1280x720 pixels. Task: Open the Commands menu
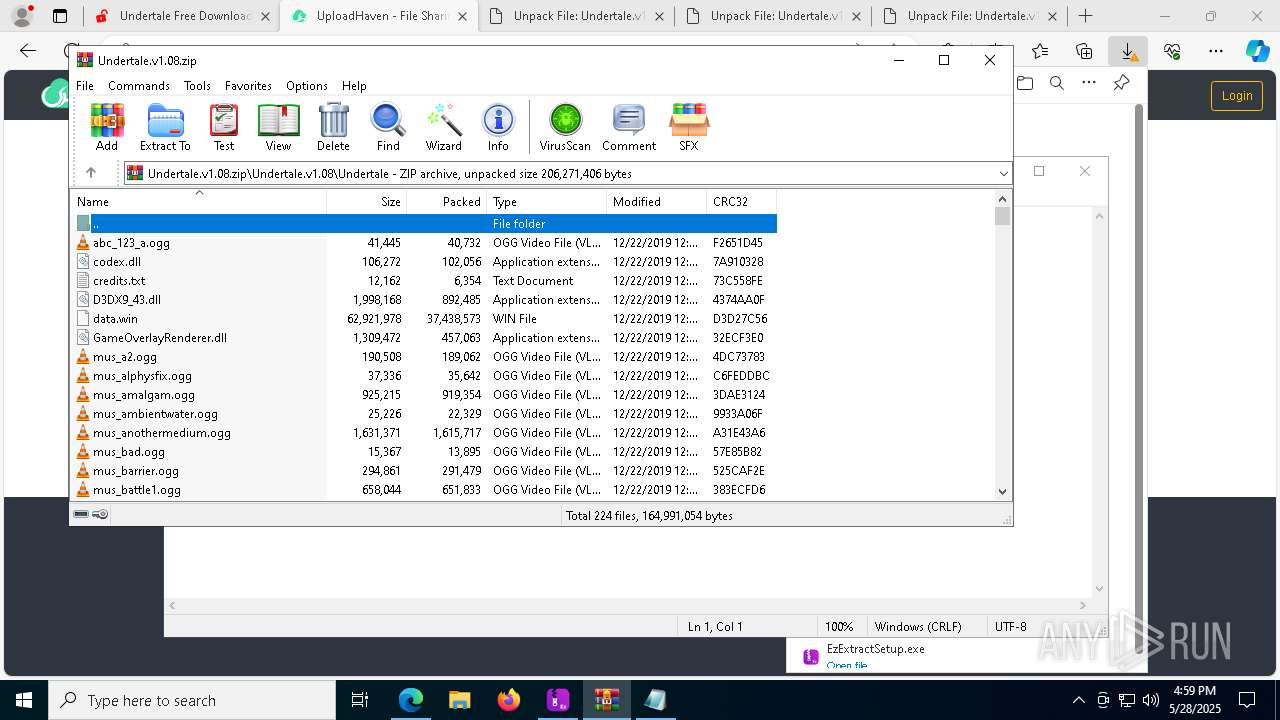click(139, 86)
